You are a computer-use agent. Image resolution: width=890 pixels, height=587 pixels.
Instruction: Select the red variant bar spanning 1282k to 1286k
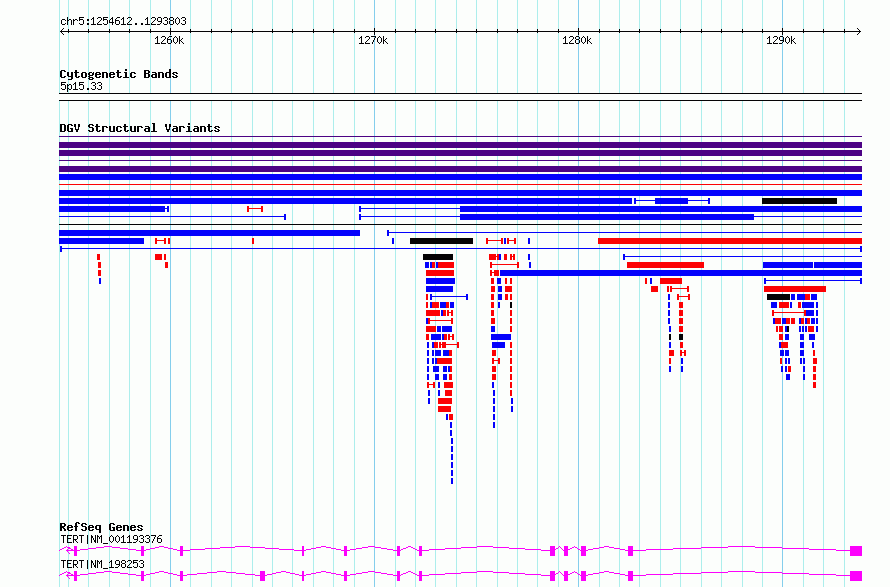point(665,265)
